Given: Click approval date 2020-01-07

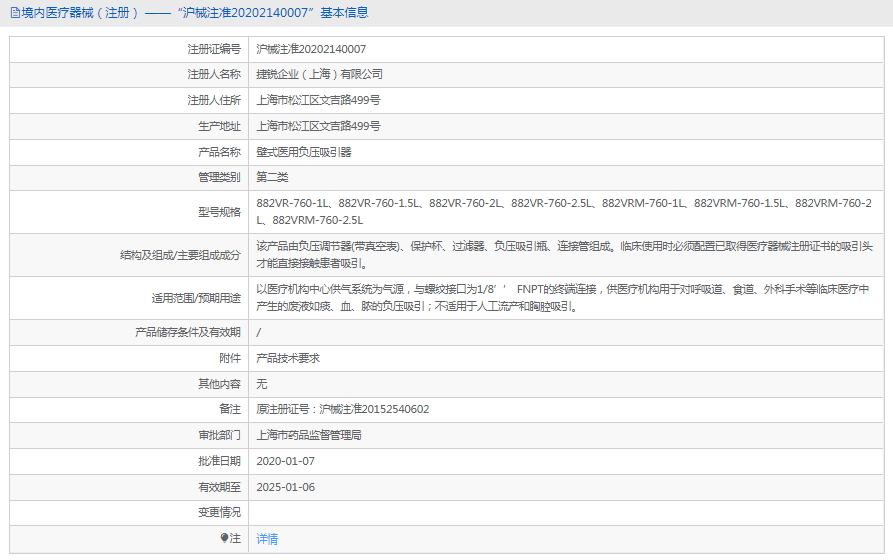Looking at the screenshot, I should tap(285, 461).
